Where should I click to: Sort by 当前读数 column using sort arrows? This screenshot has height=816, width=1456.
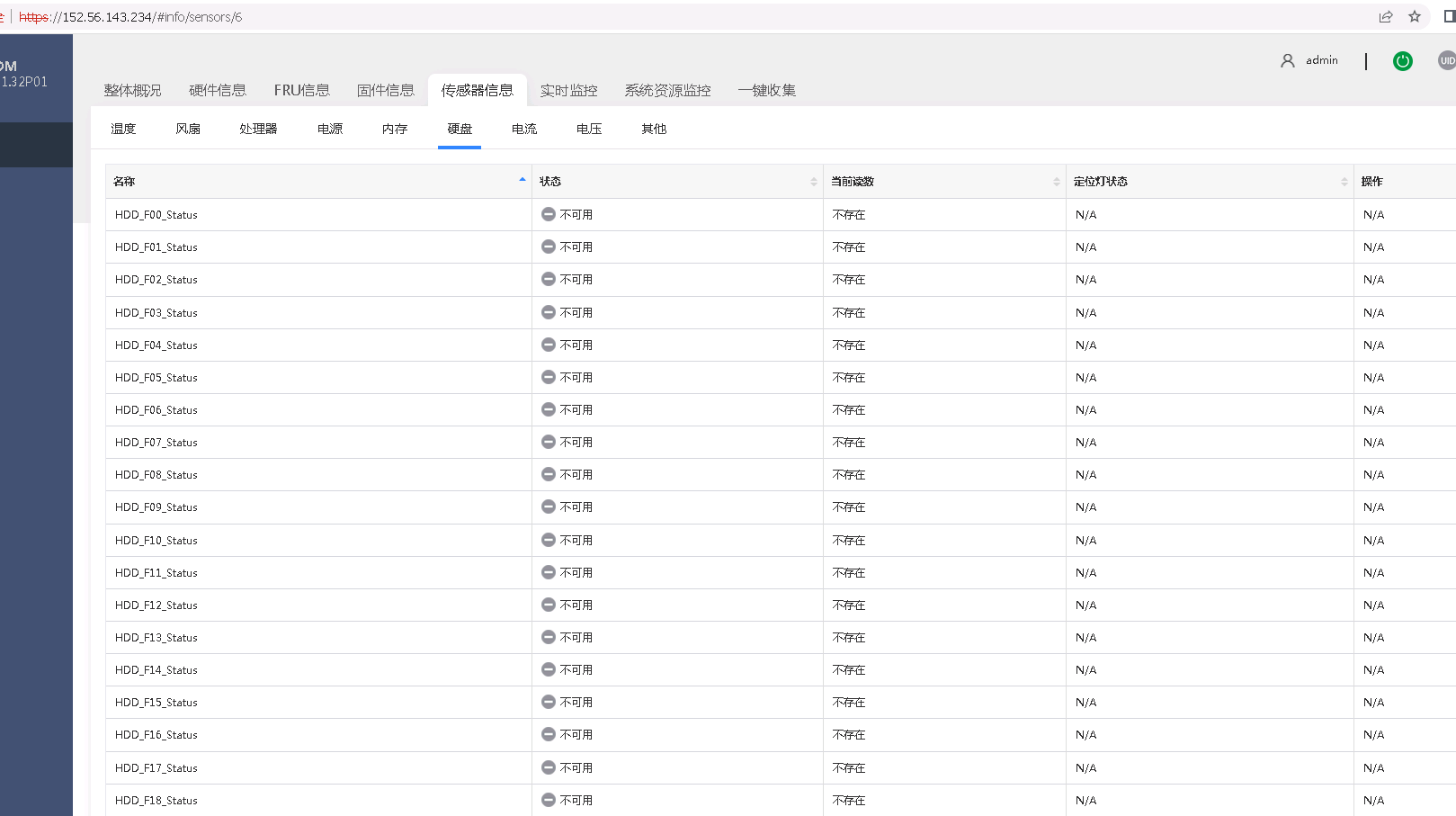pos(1056,182)
